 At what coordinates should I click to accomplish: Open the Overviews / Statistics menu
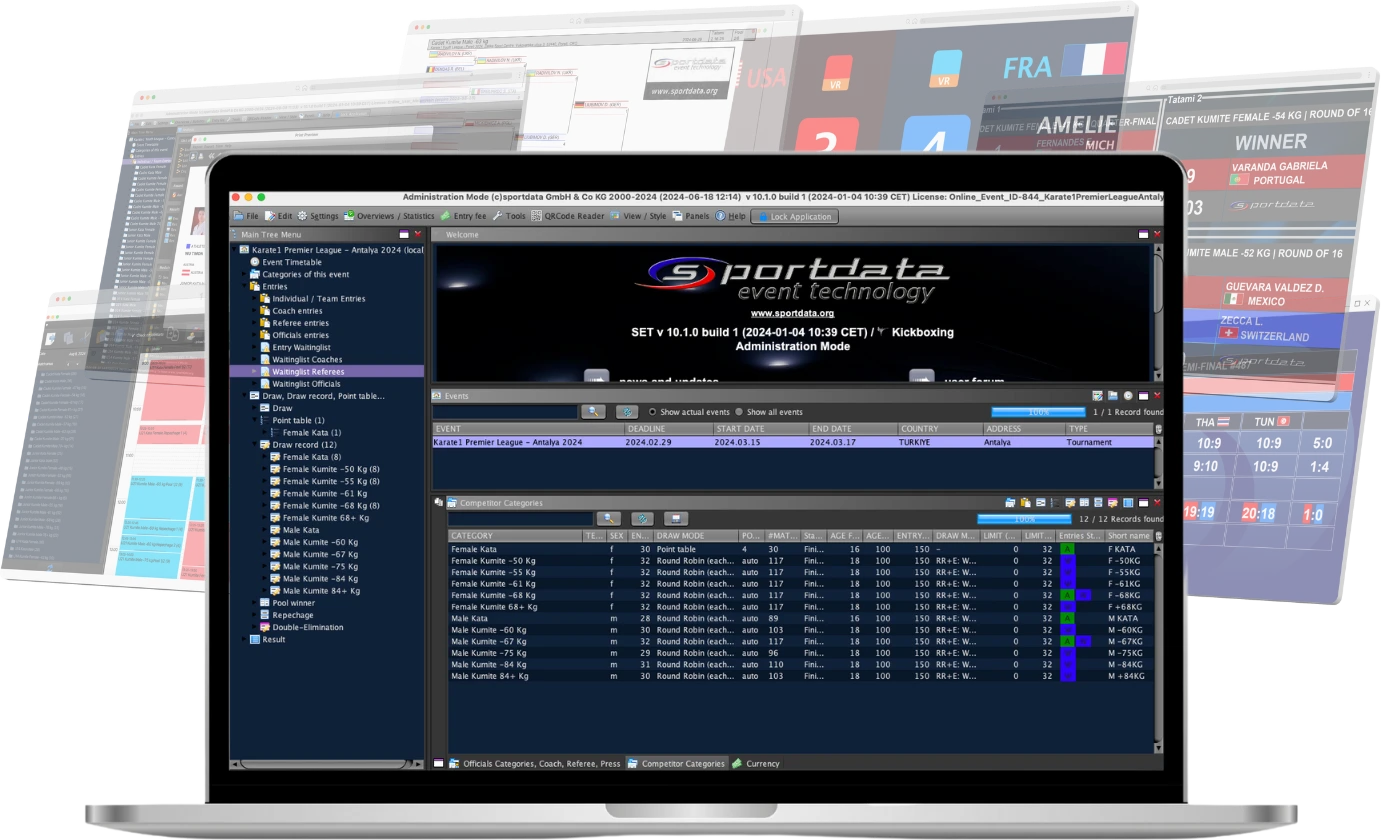point(389,216)
